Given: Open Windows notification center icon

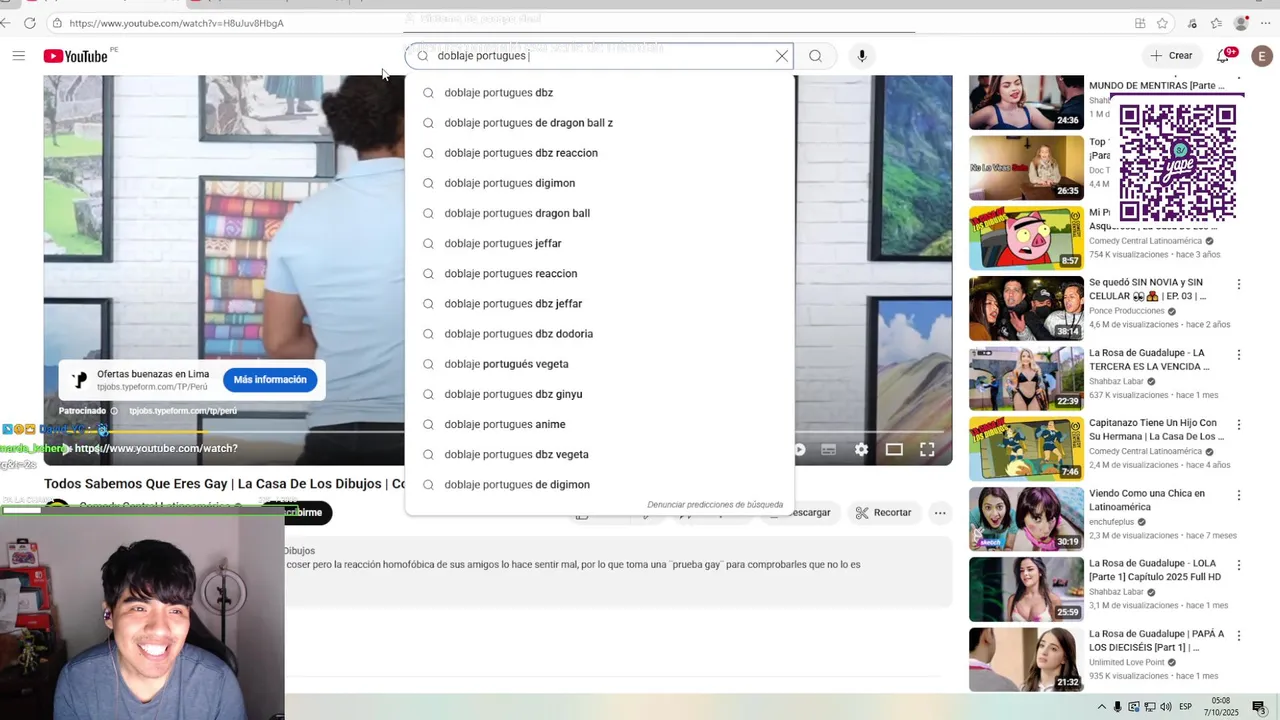Looking at the screenshot, I should point(1259,707).
